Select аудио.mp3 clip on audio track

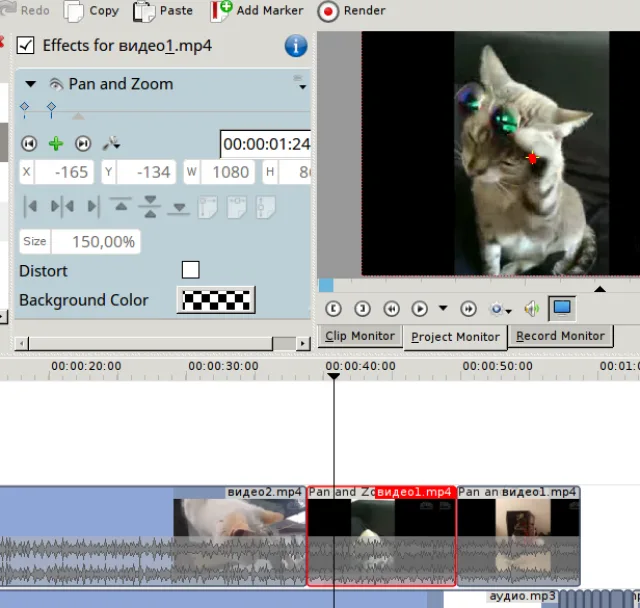pyautogui.click(x=522, y=597)
